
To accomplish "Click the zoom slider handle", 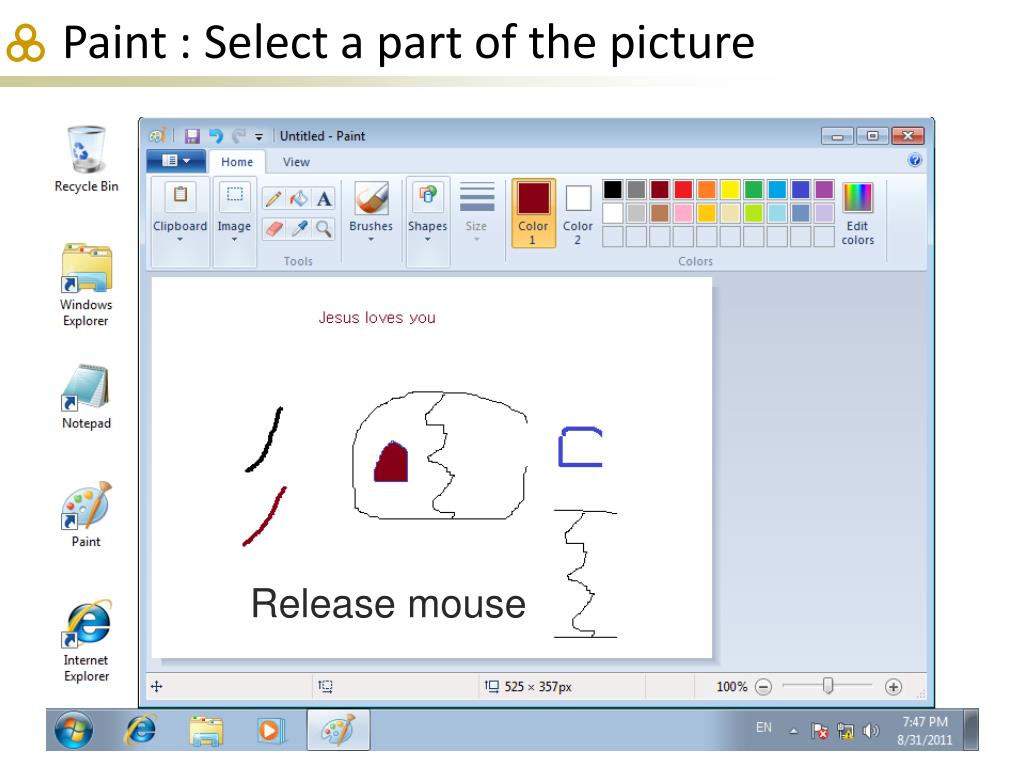I will (828, 686).
